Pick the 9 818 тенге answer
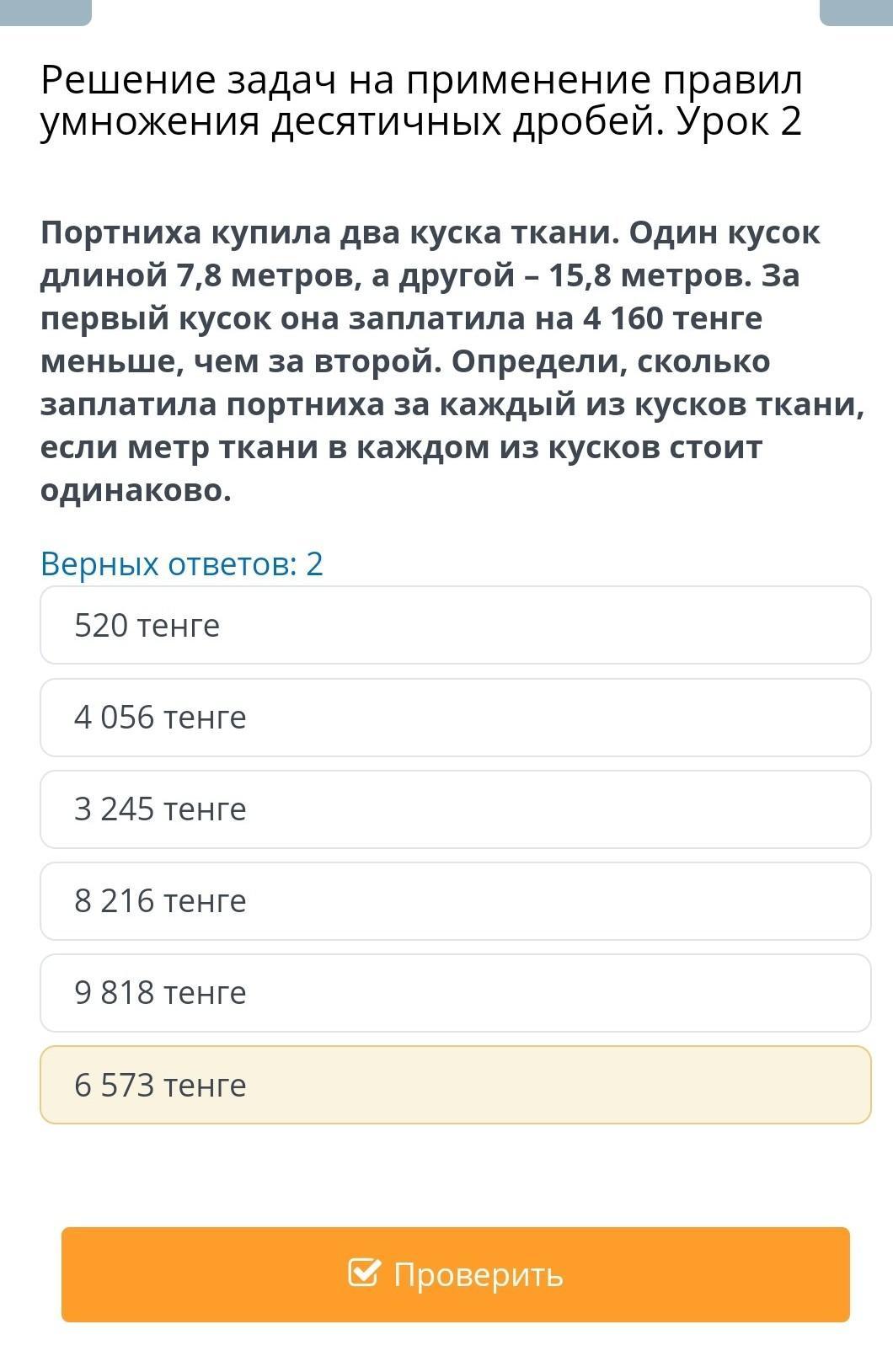 tap(455, 992)
